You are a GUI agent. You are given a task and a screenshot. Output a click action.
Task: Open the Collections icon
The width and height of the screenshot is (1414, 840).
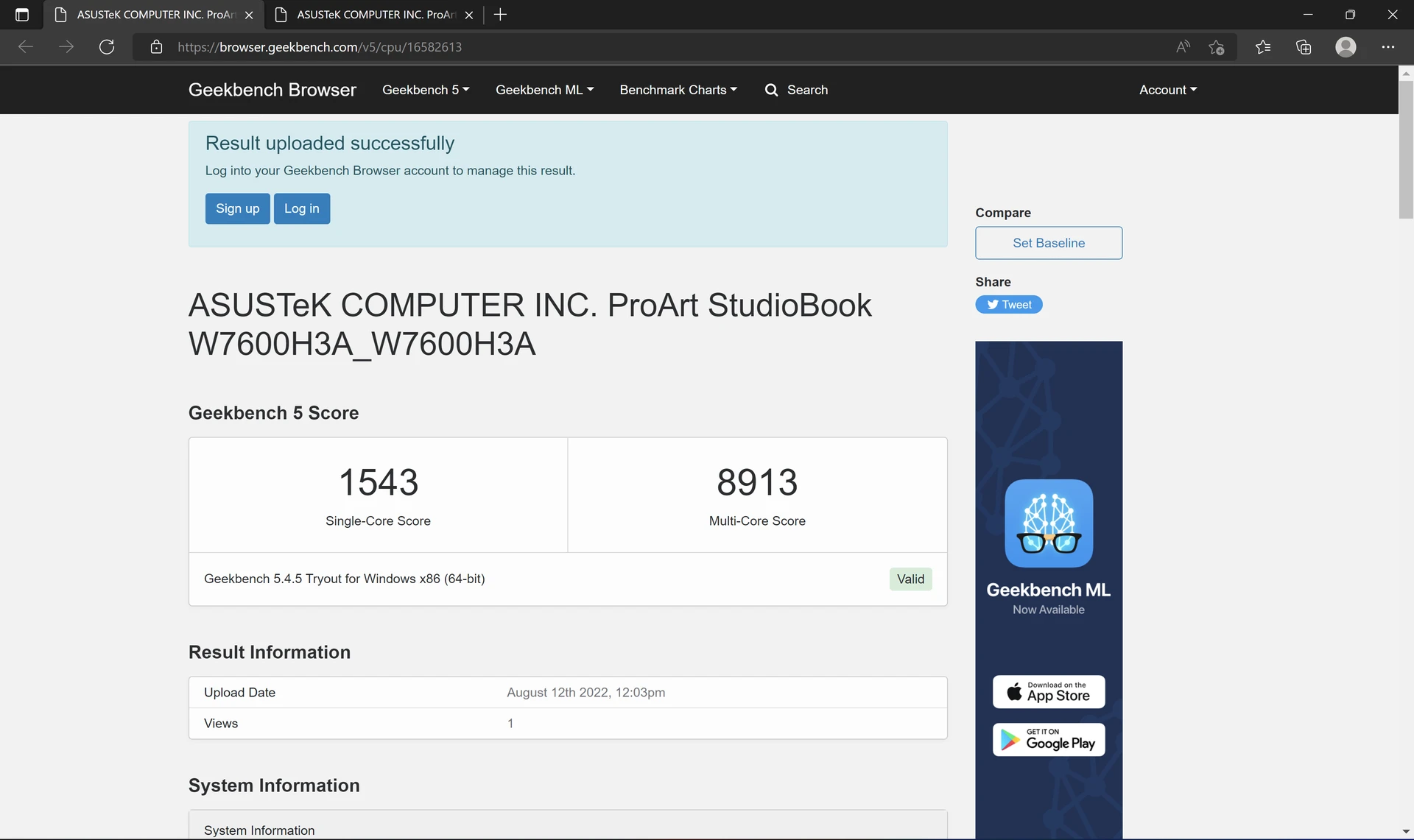(x=1304, y=47)
